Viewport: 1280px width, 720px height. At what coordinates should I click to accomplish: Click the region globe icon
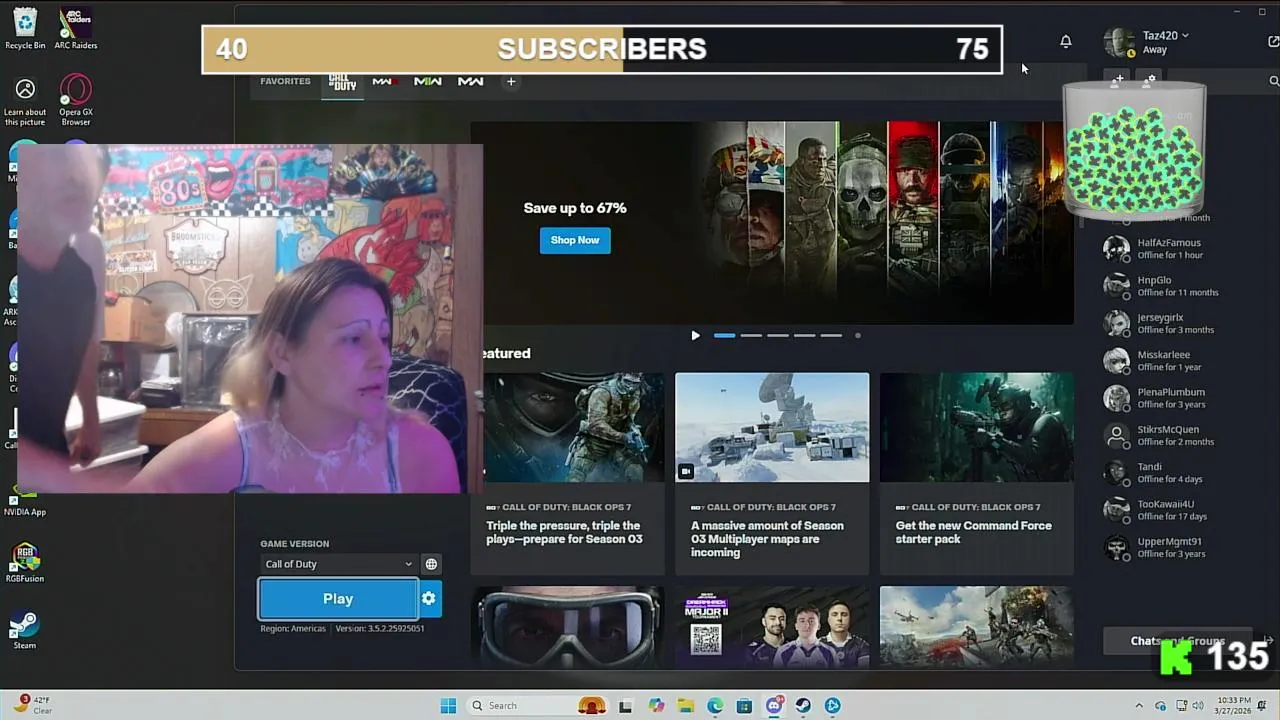[x=431, y=564]
